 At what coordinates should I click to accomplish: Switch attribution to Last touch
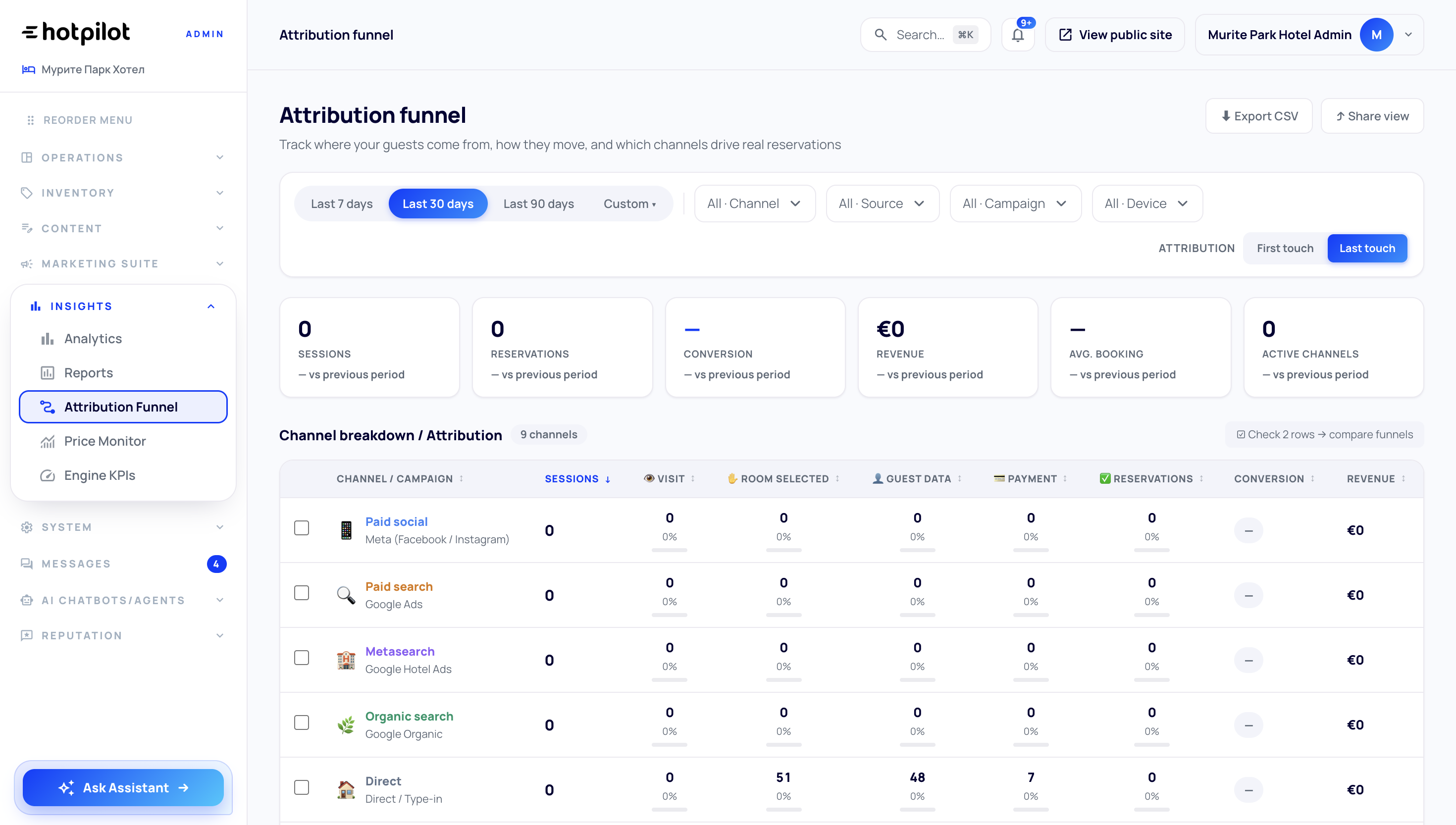pos(1367,248)
